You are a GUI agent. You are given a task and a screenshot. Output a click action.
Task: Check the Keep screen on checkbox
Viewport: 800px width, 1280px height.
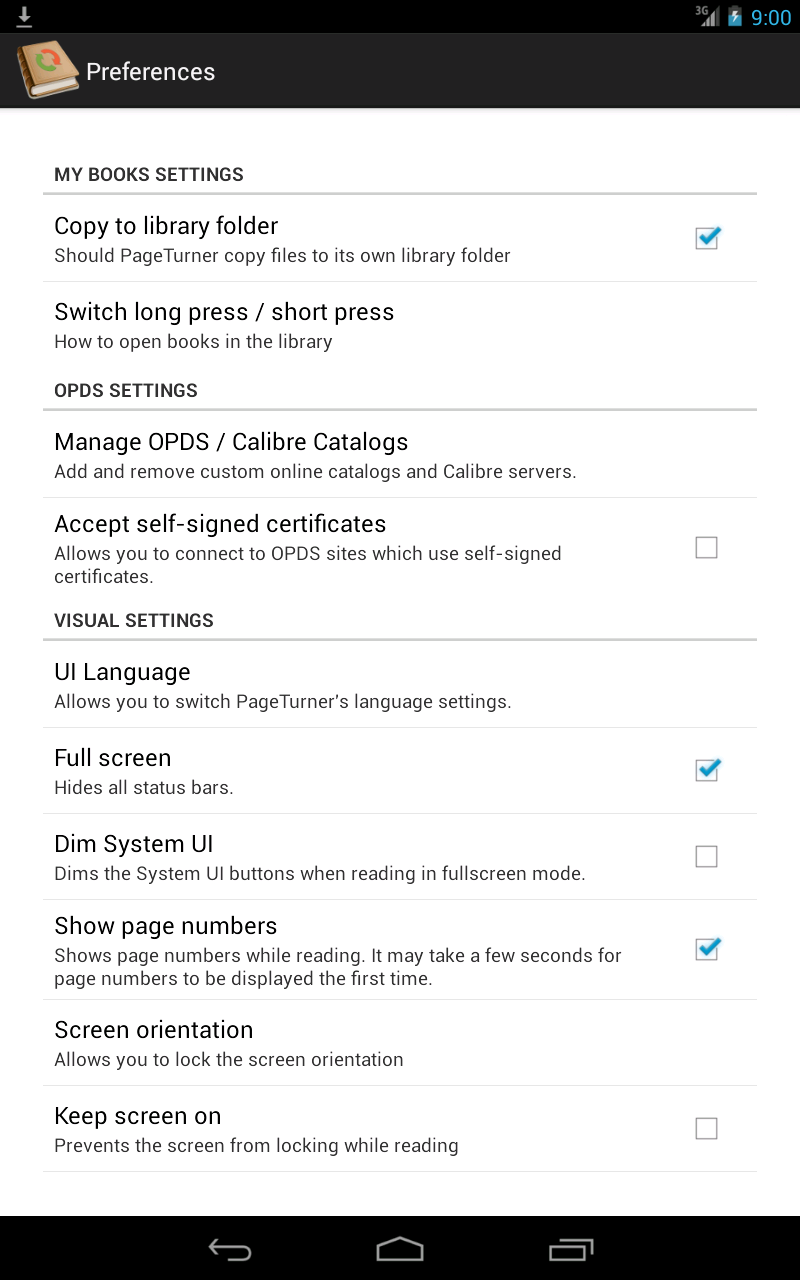point(707,1128)
